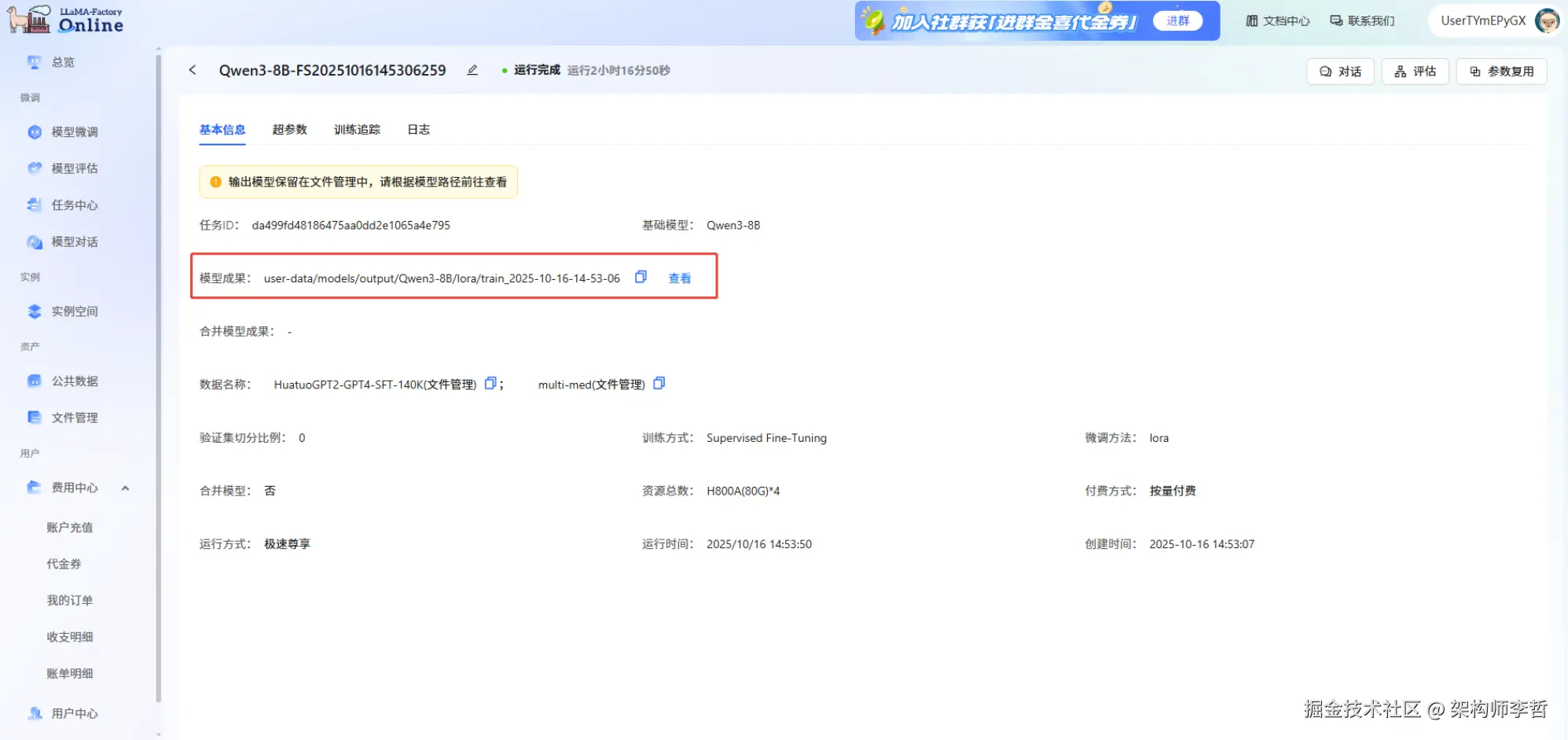
Task: Open 账单明细 submenu item
Action: click(x=70, y=673)
